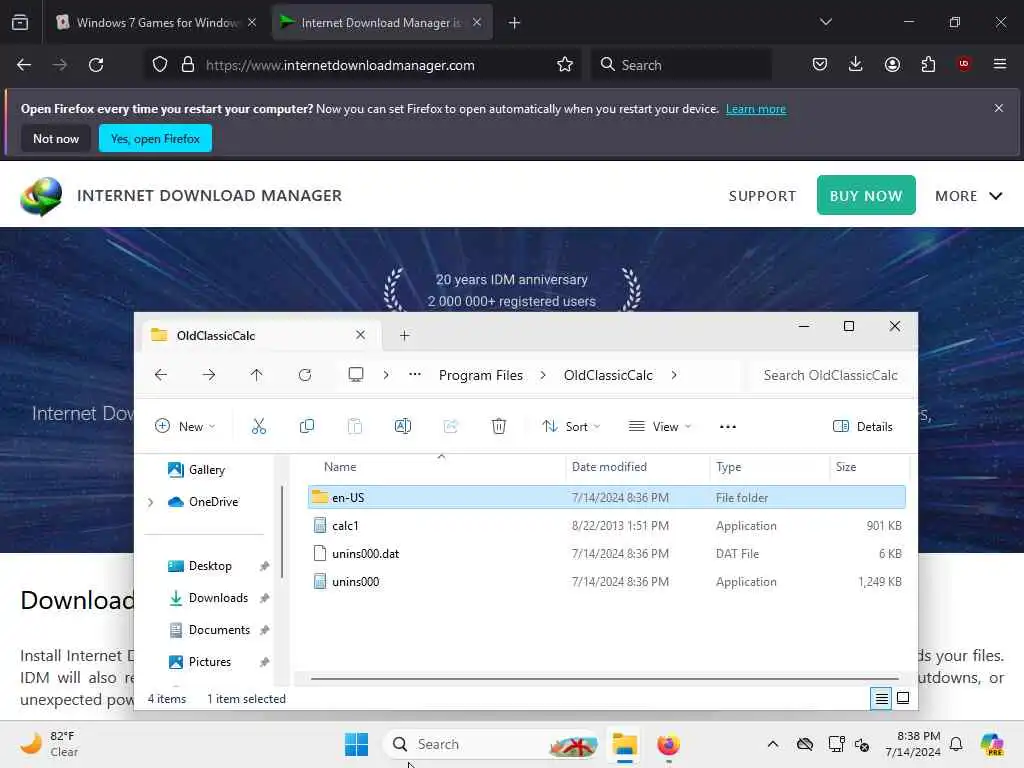Open notifications bell in taskbar

tap(956, 744)
